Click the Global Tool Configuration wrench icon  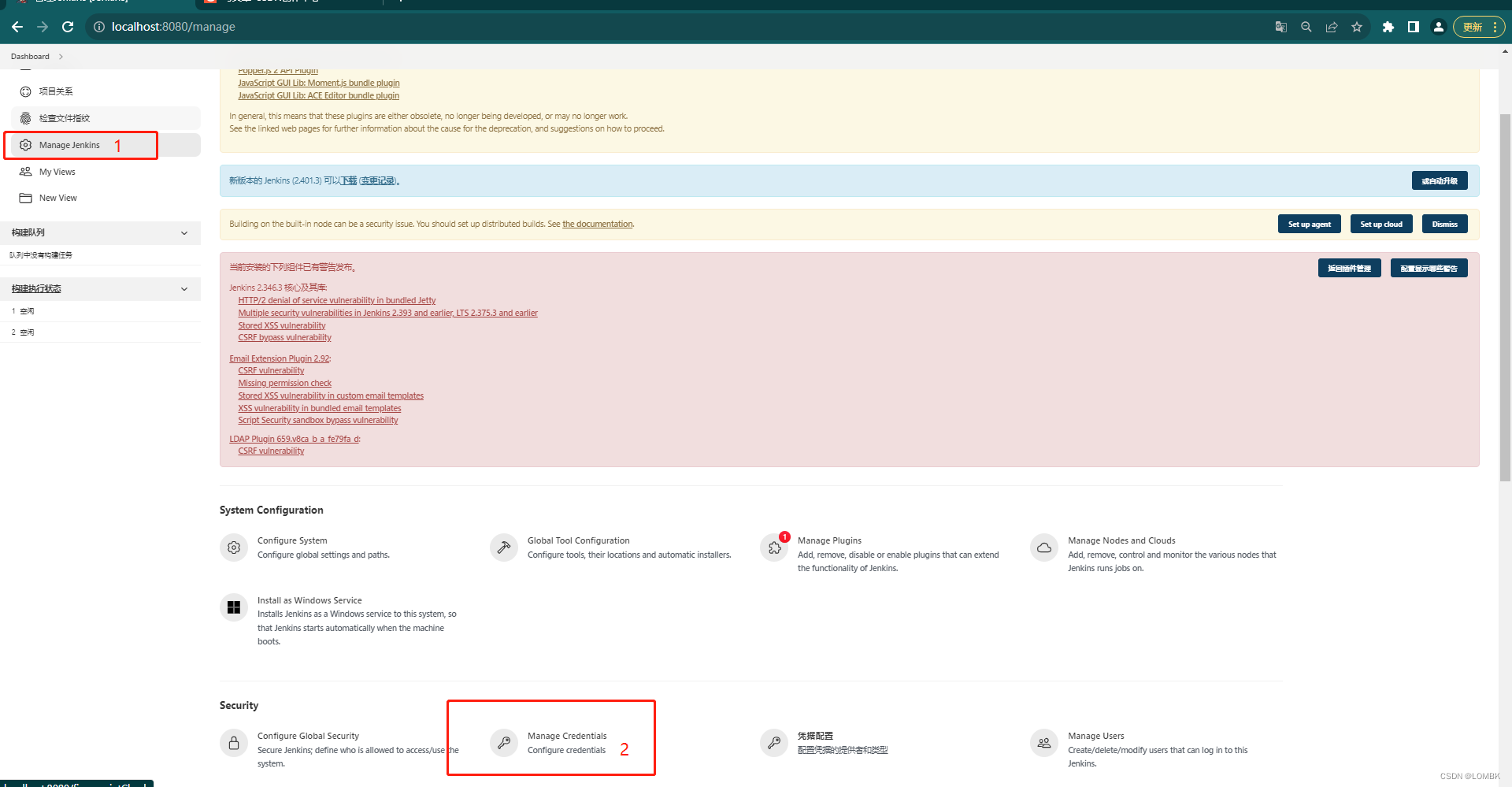pyautogui.click(x=504, y=547)
